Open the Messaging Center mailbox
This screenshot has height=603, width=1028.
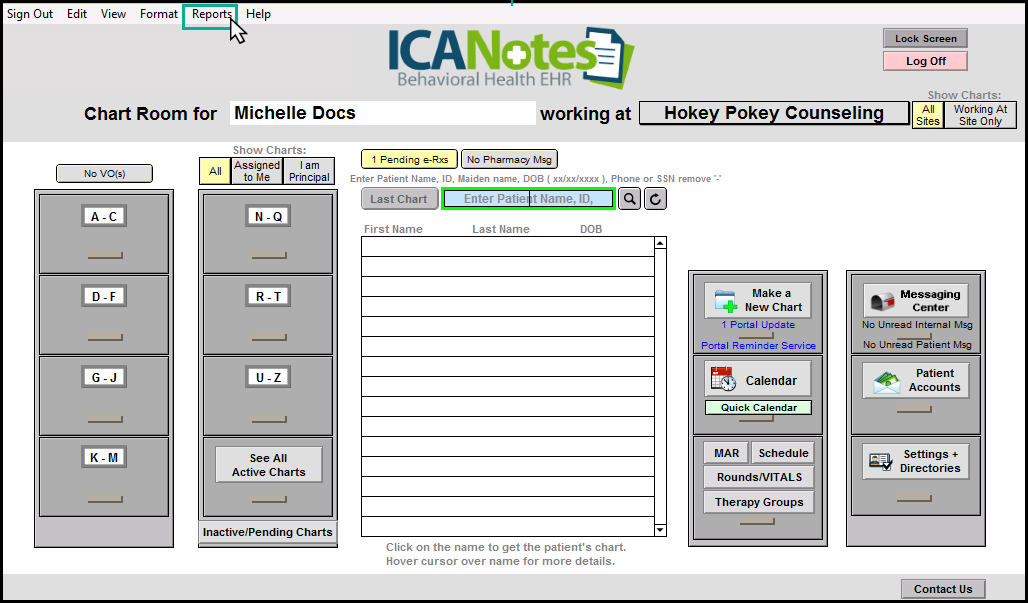(x=916, y=300)
